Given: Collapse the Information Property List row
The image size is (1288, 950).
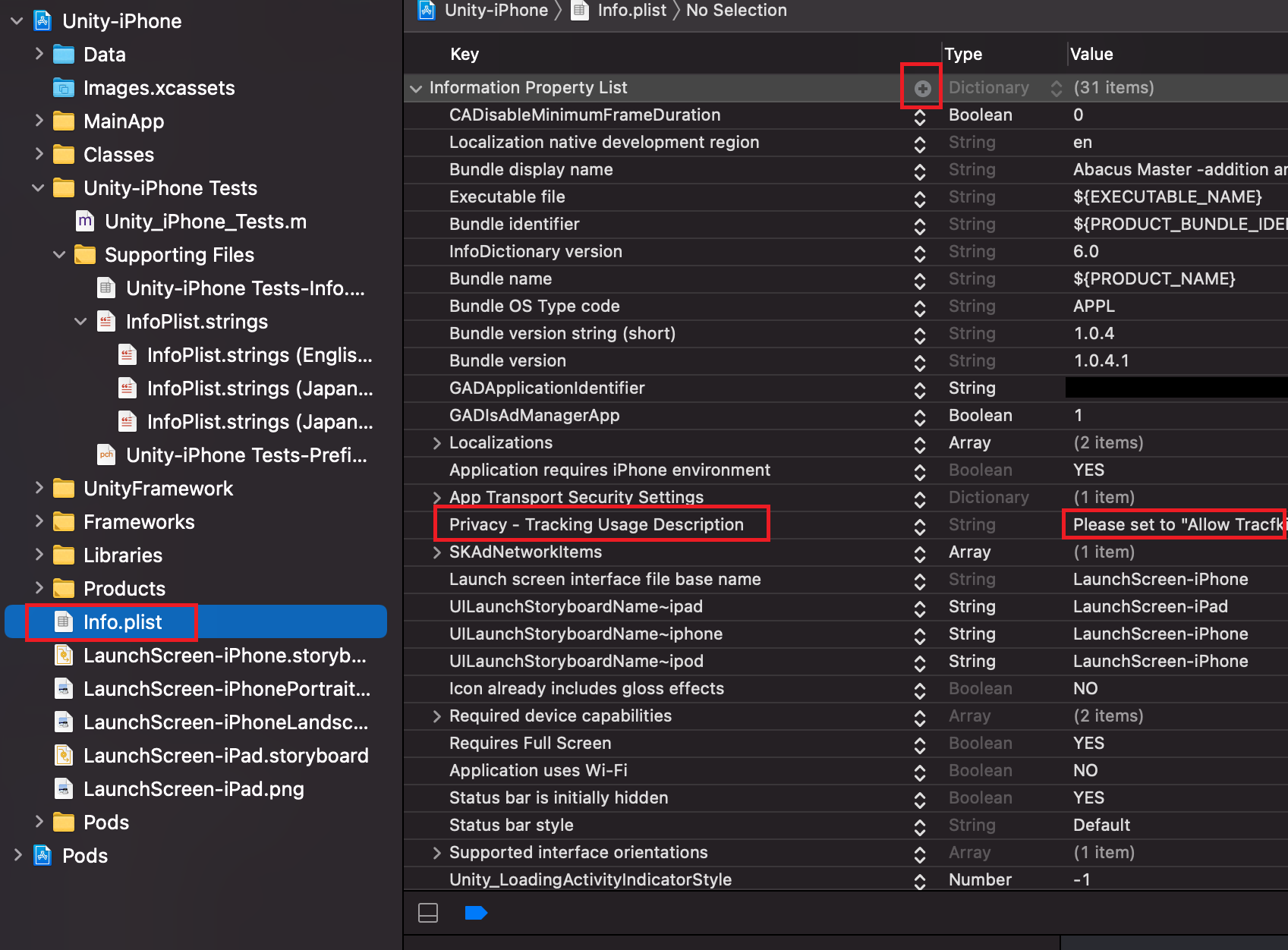Looking at the screenshot, I should (416, 88).
